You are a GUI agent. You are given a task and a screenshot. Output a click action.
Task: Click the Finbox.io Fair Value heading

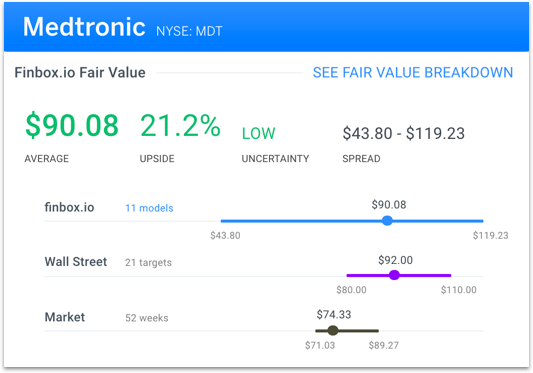[80, 72]
